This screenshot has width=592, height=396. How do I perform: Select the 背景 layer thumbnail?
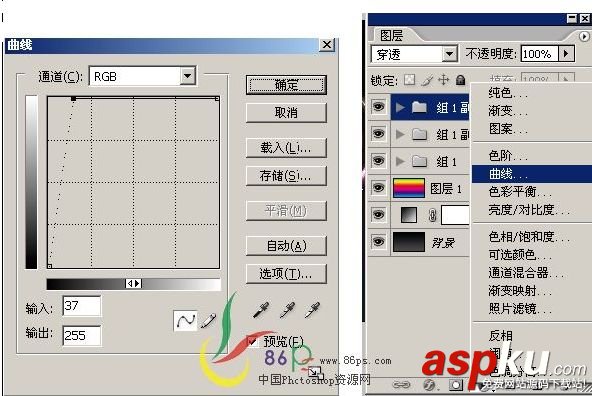pyautogui.click(x=409, y=242)
